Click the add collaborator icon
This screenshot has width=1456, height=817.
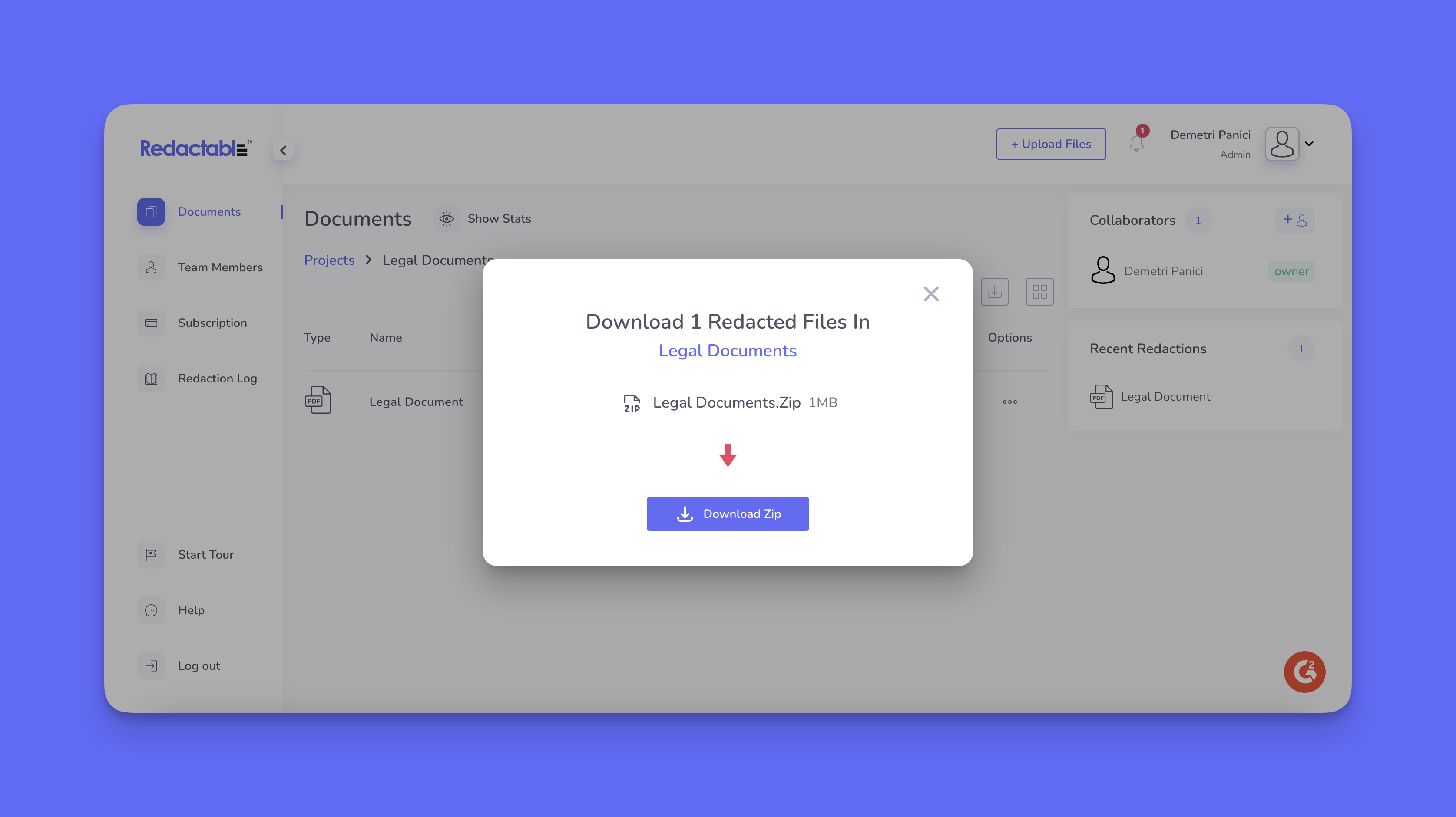1294,220
